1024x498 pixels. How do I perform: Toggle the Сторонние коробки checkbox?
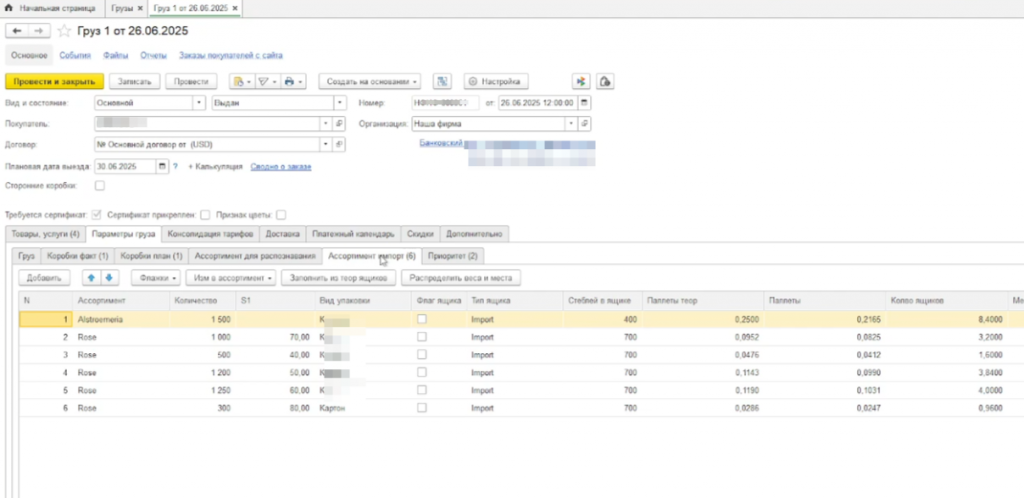click(99, 185)
